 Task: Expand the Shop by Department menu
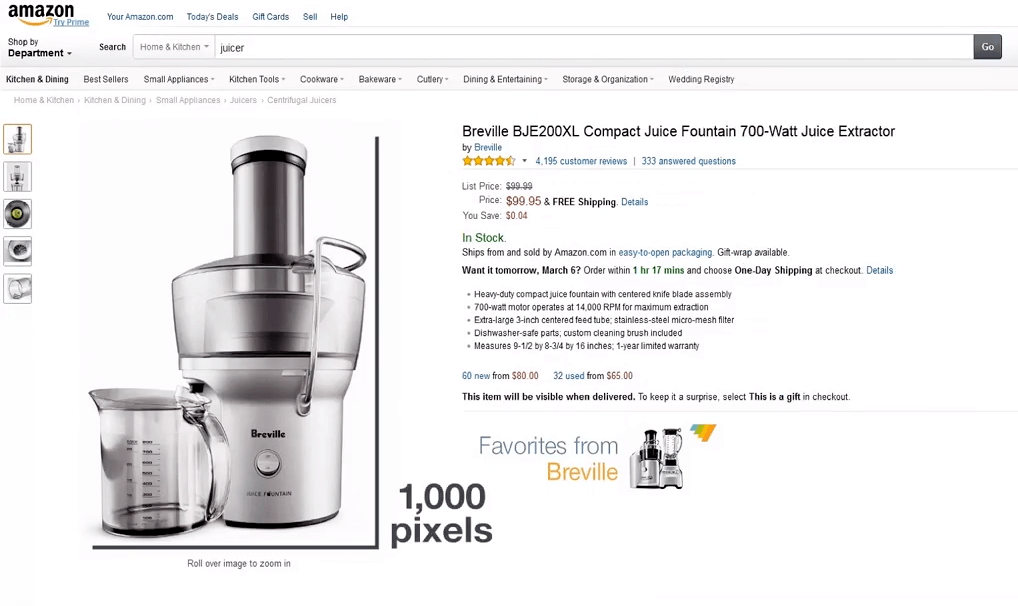point(40,47)
